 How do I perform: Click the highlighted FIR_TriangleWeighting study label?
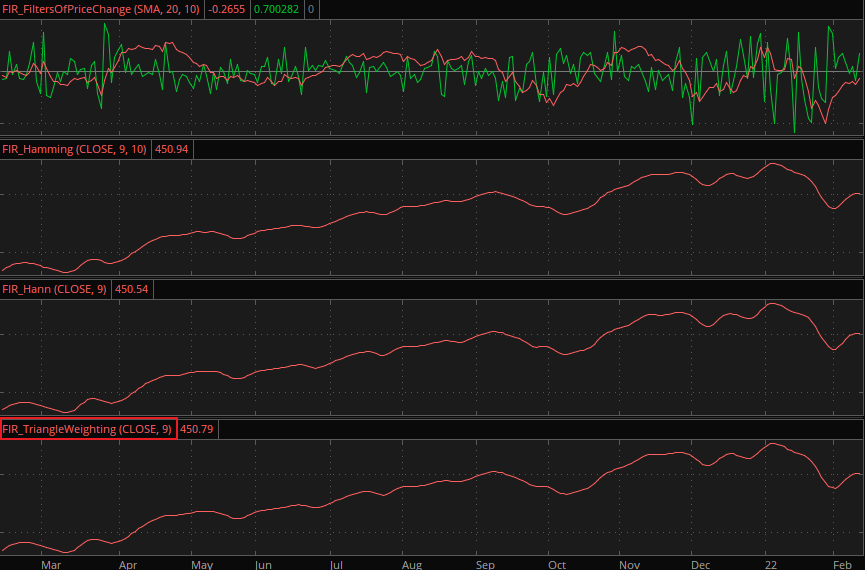[x=88, y=429]
